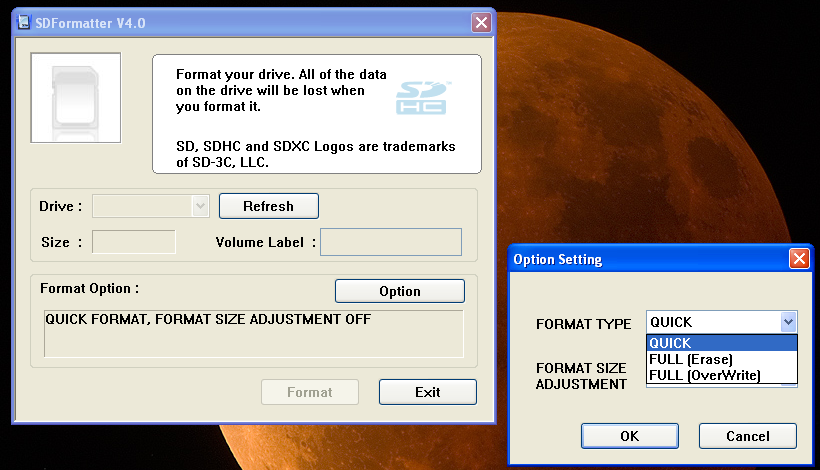820x470 pixels.
Task: Cancel the Option Setting dialog
Action: [x=748, y=436]
